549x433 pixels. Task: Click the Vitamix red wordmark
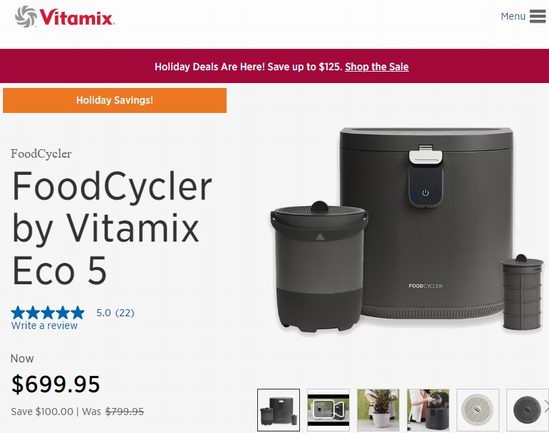click(x=77, y=17)
